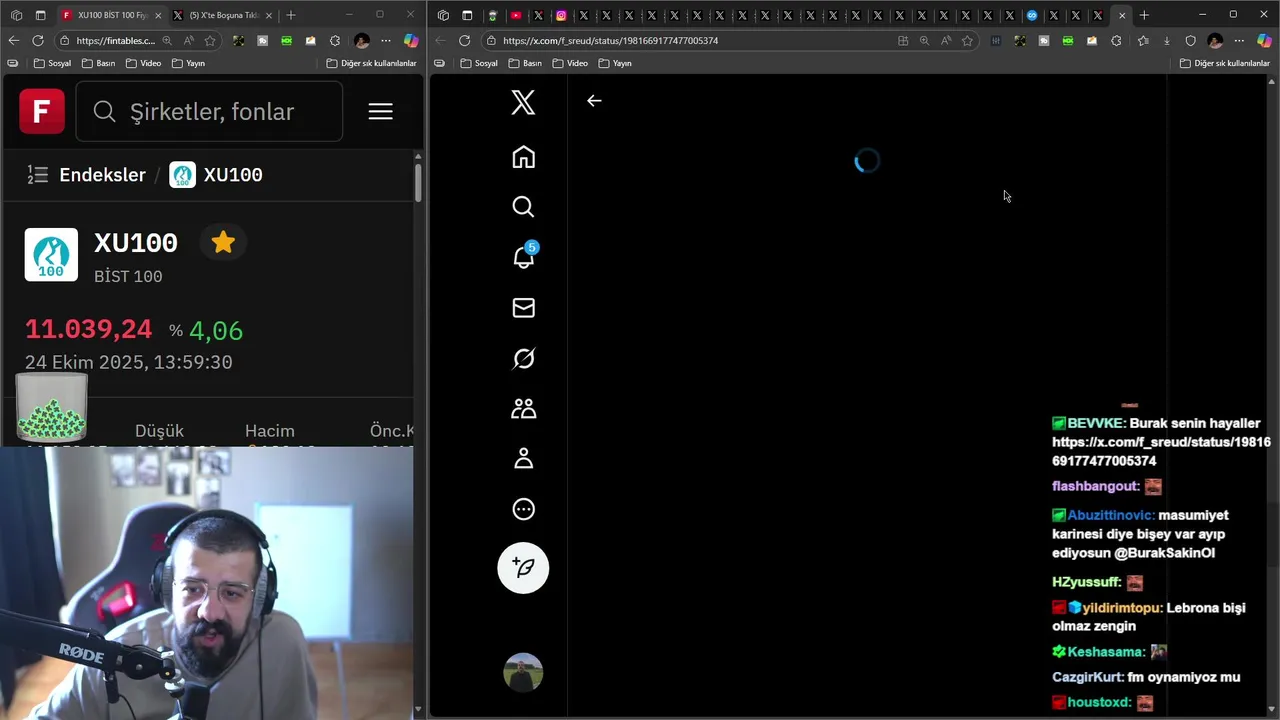
Task: Open X notifications bell with badge 5
Action: (x=523, y=257)
